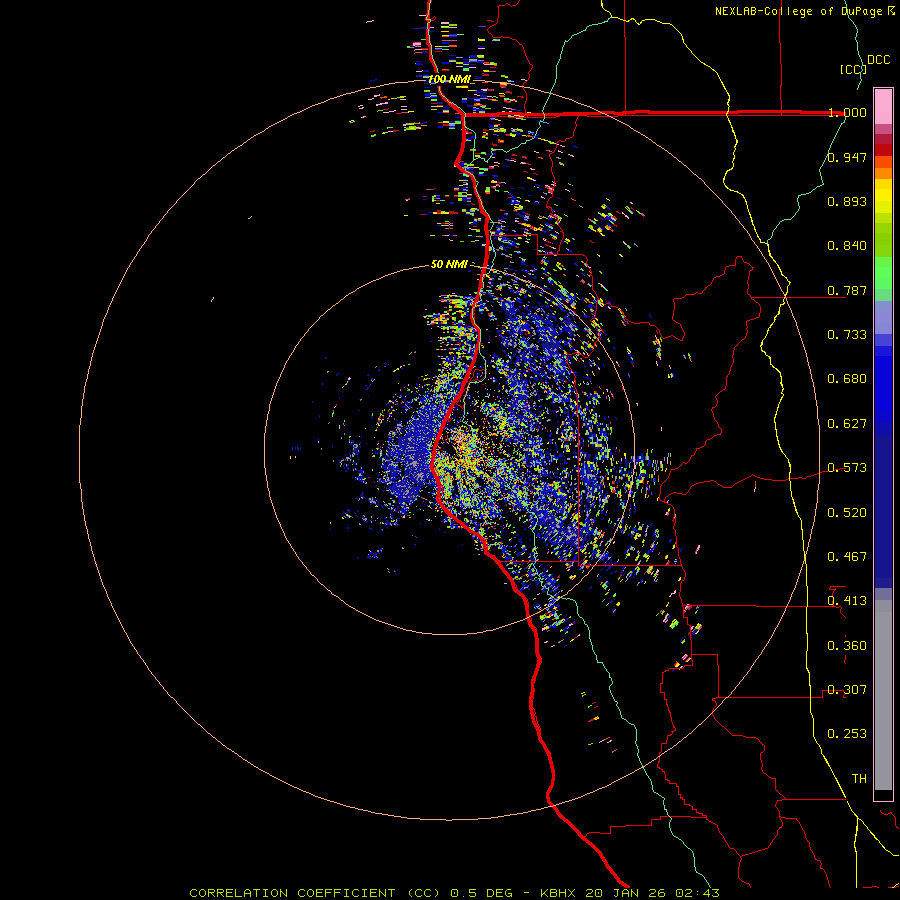
Task: Select the 1.000 scale value
Action: tap(847, 112)
